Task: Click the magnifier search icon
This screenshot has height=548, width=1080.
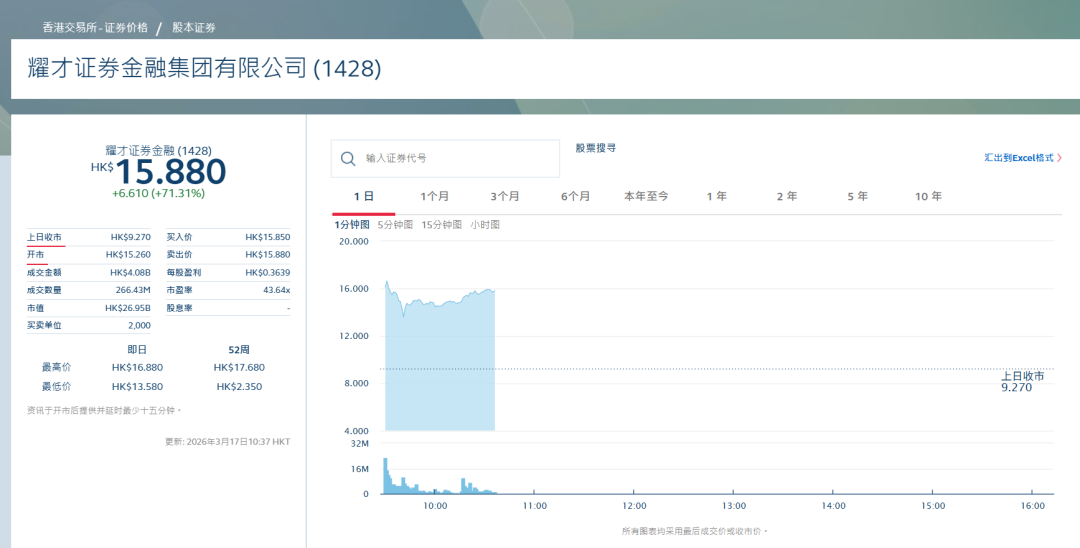Action: pos(348,159)
